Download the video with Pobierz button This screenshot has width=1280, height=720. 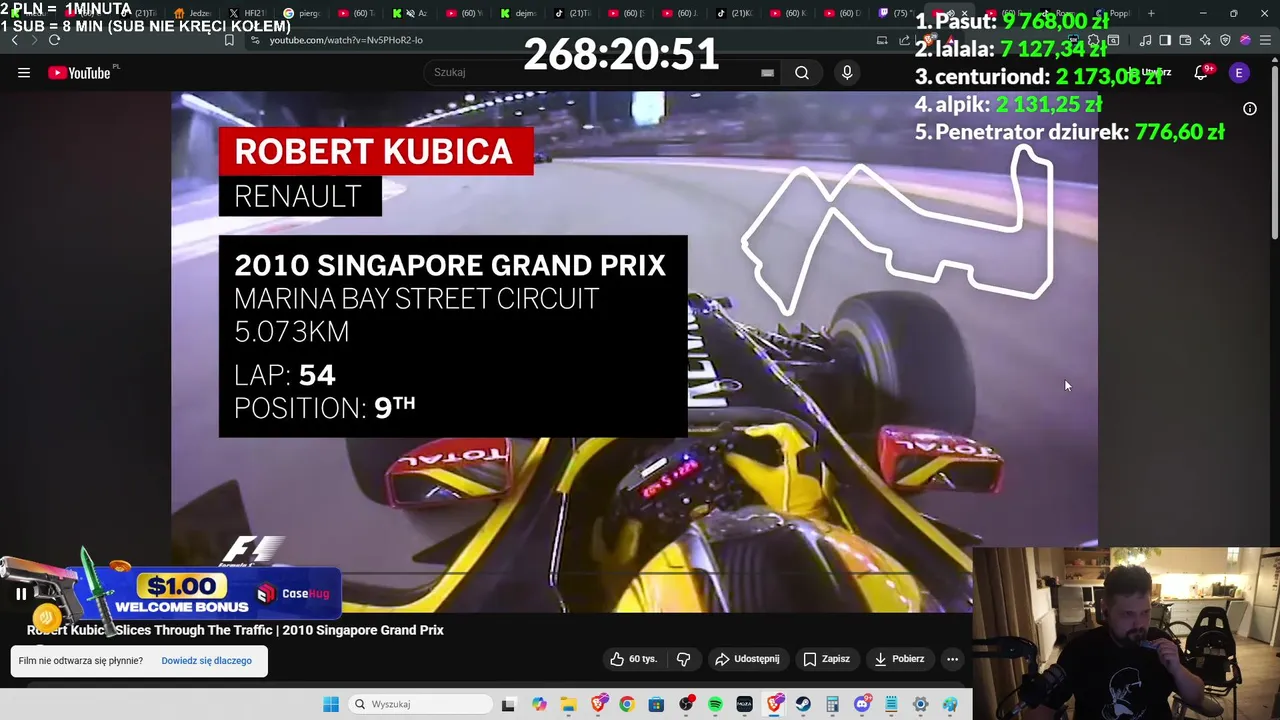tap(899, 659)
